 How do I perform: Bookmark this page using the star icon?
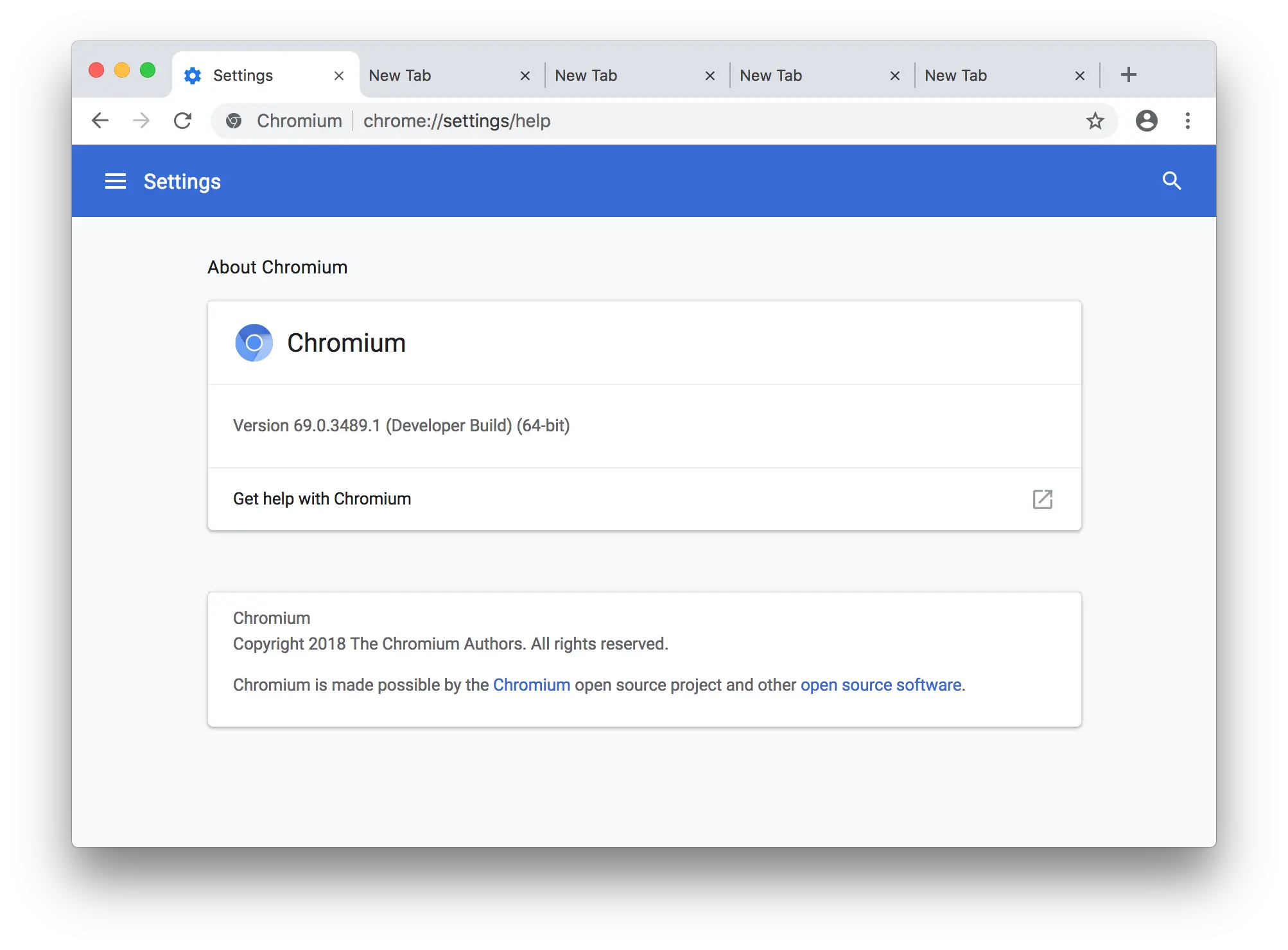click(1095, 121)
